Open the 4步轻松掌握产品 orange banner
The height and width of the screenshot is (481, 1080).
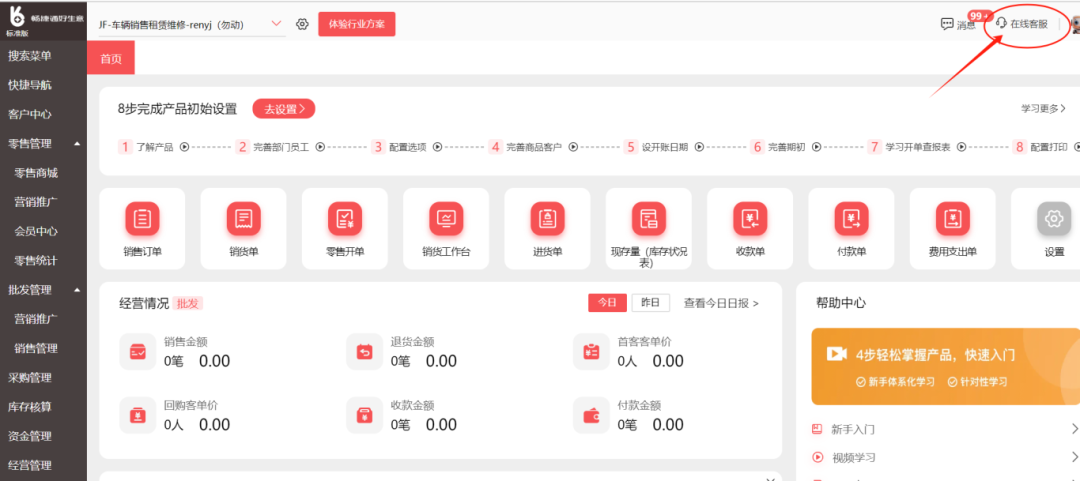click(x=946, y=366)
